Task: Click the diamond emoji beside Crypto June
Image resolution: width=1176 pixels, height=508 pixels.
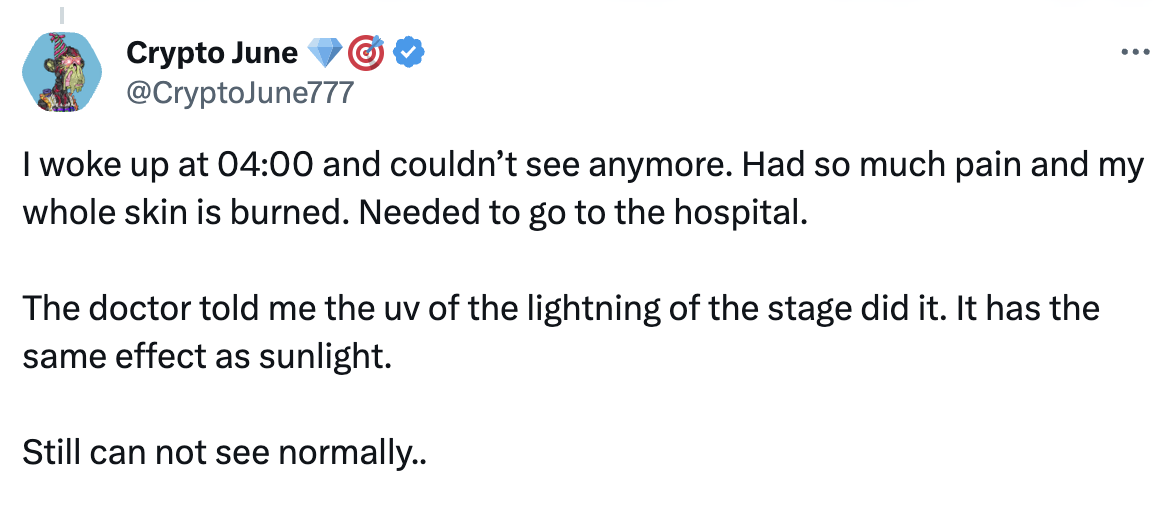Action: pos(326,52)
